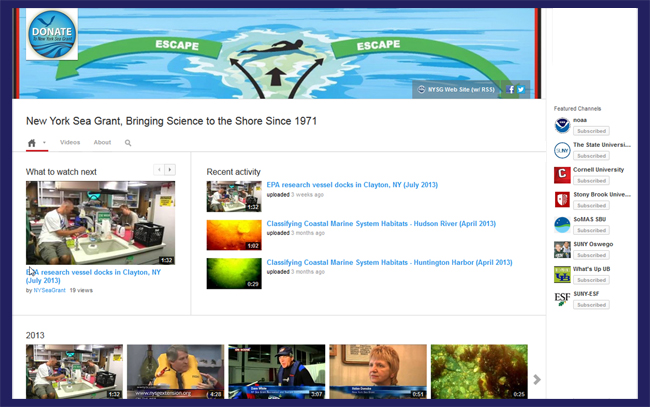Click the channel title New York Sea Grant
Image resolution: width=650 pixels, height=407 pixels.
point(171,121)
